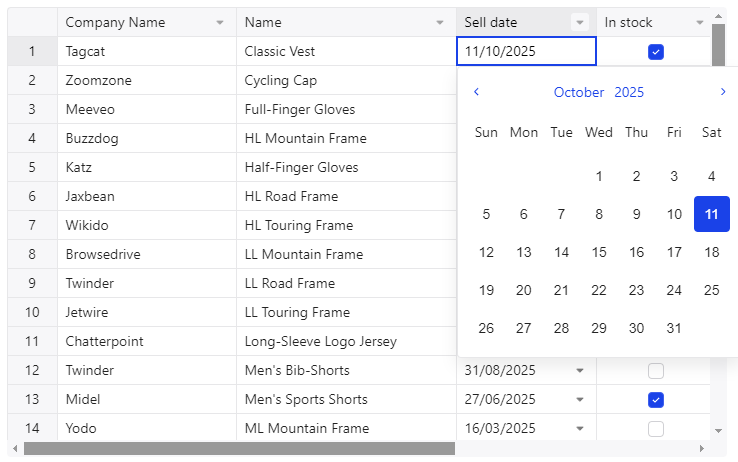Open Company Name column filter menu
The width and height of the screenshot is (738, 462).
point(220,23)
